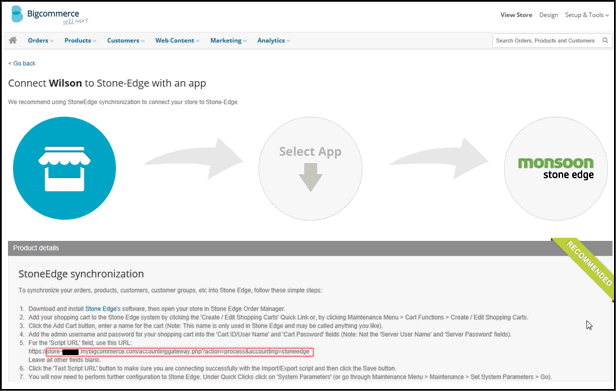Follow the Stone Edge software link

coord(101,309)
